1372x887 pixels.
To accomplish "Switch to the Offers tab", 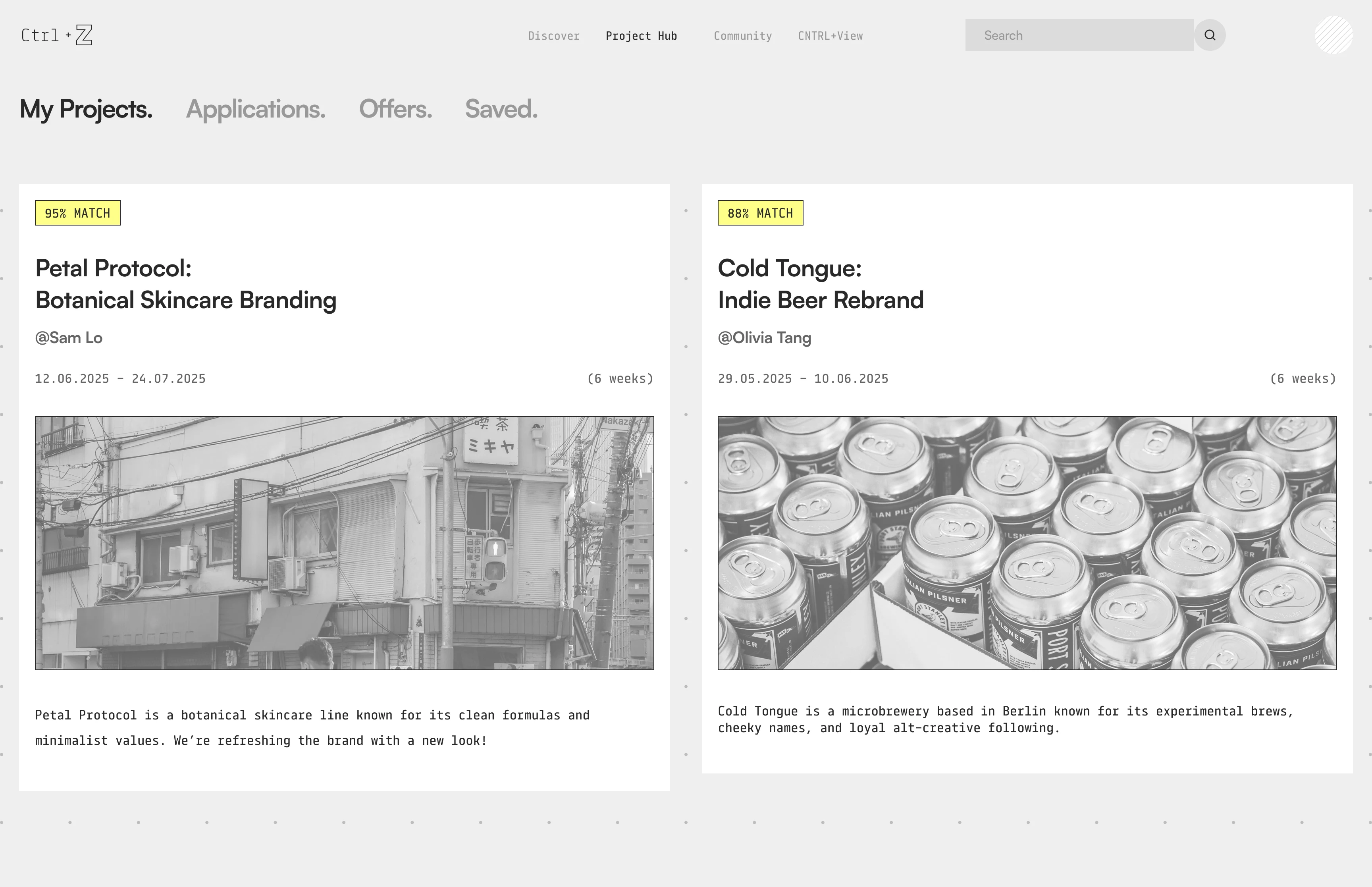I will point(395,109).
